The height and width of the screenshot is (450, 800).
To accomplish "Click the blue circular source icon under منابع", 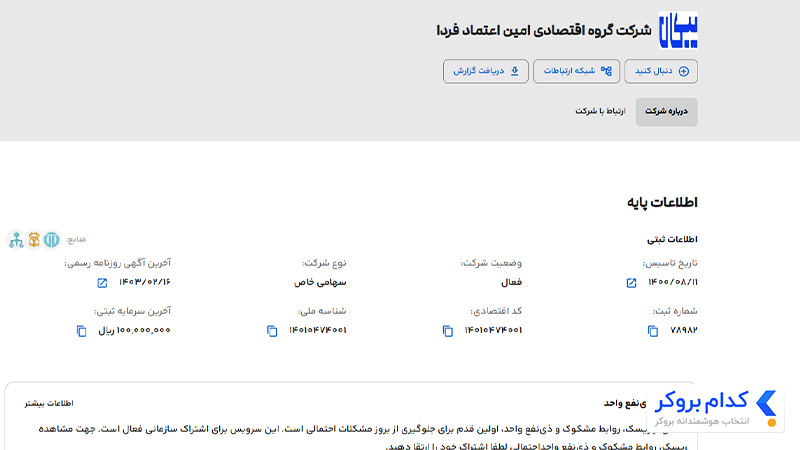I will point(52,239).
